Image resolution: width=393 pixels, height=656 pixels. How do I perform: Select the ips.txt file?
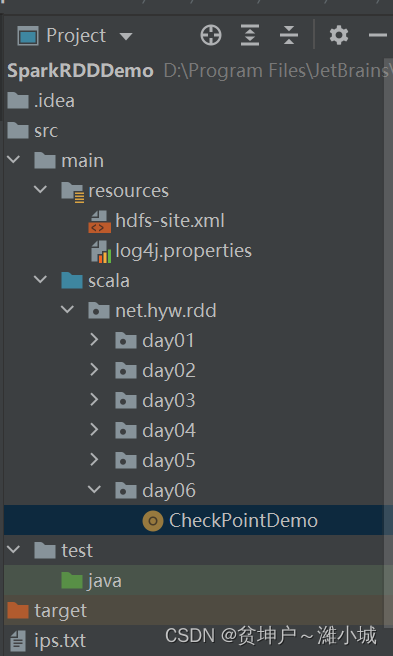pos(47,641)
